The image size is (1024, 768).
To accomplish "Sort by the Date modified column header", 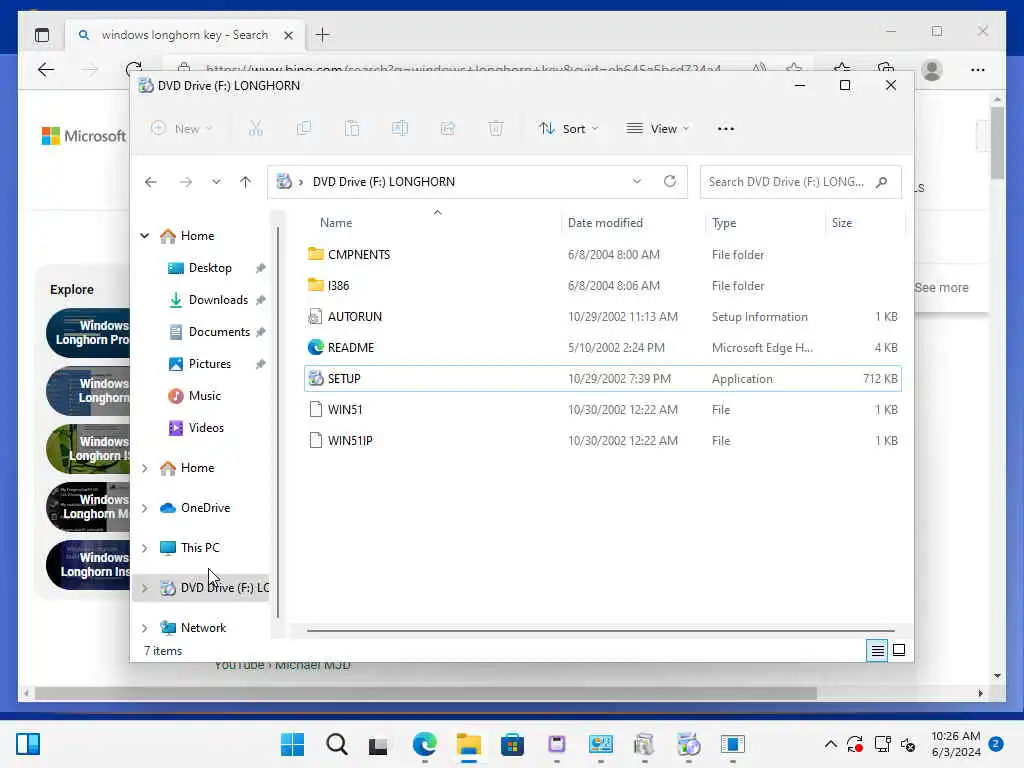I will [632, 223].
